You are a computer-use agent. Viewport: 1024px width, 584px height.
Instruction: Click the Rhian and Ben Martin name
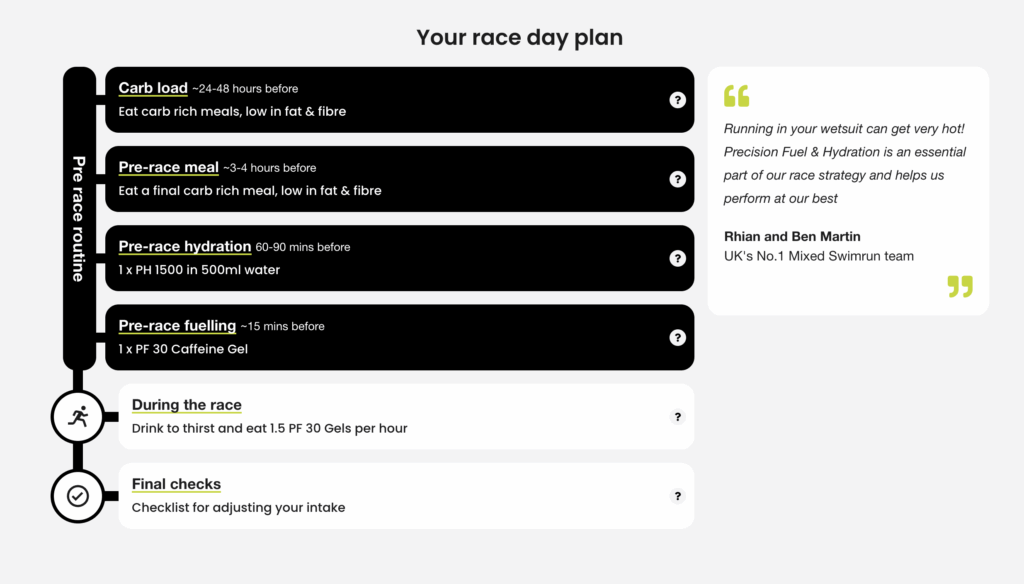point(792,237)
